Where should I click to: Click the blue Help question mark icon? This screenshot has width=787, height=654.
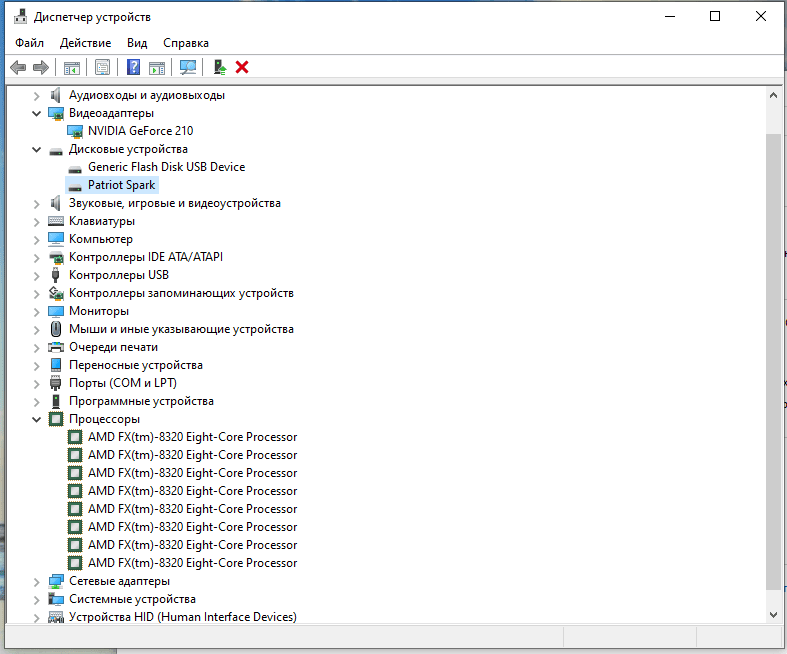pos(134,67)
